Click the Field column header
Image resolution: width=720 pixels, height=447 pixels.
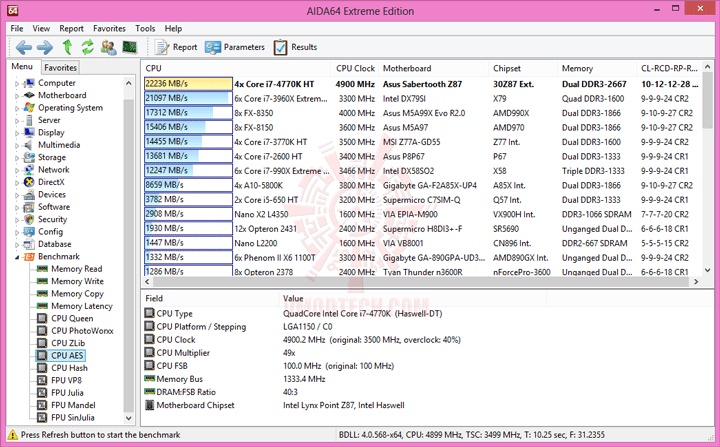pos(210,299)
